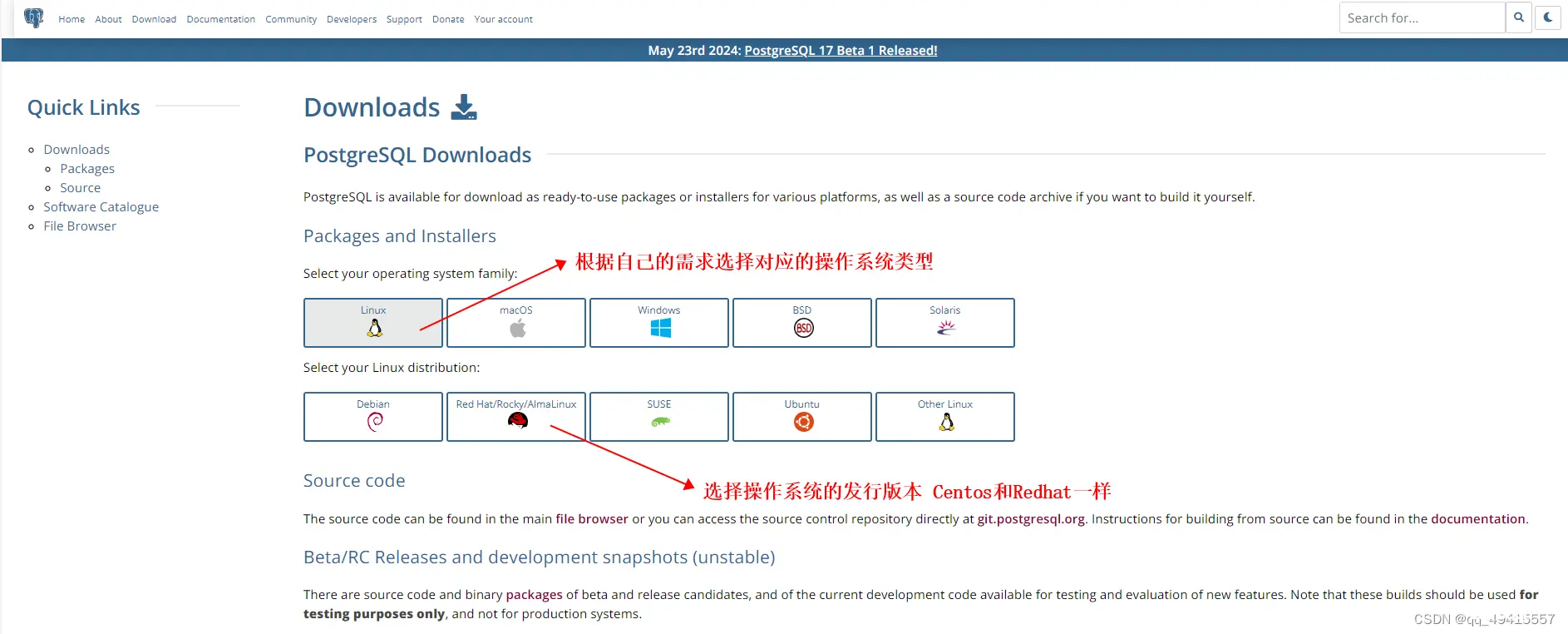Viewport: 1568px width, 634px height.
Task: Toggle dark mode moon icon
Action: click(1548, 17)
